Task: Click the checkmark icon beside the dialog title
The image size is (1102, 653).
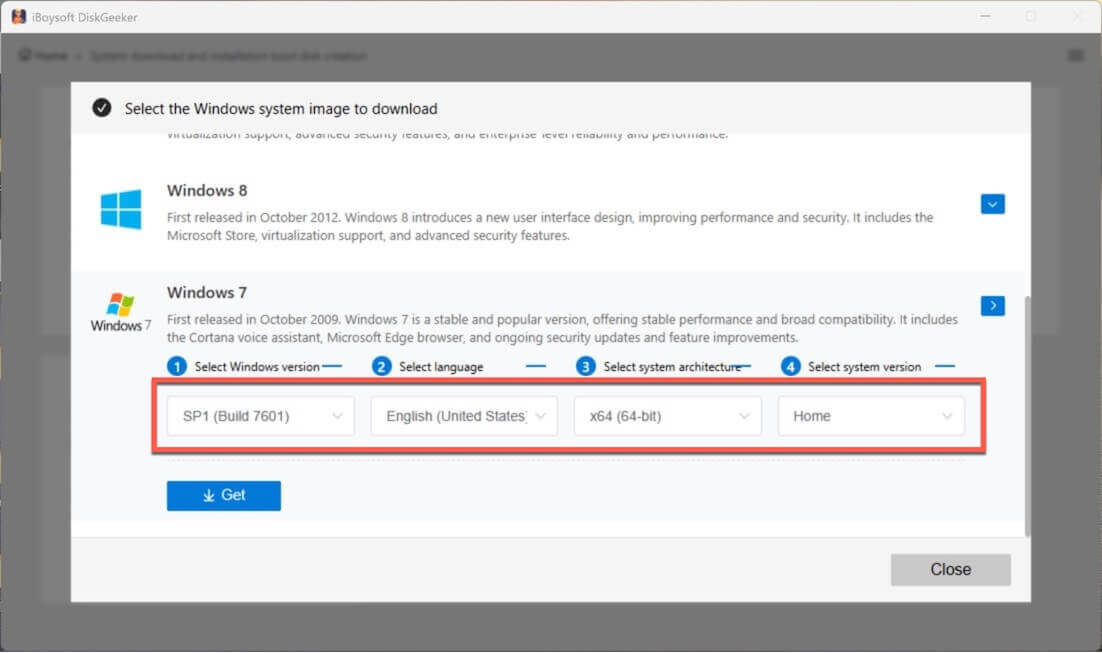Action: pyautogui.click(x=102, y=108)
